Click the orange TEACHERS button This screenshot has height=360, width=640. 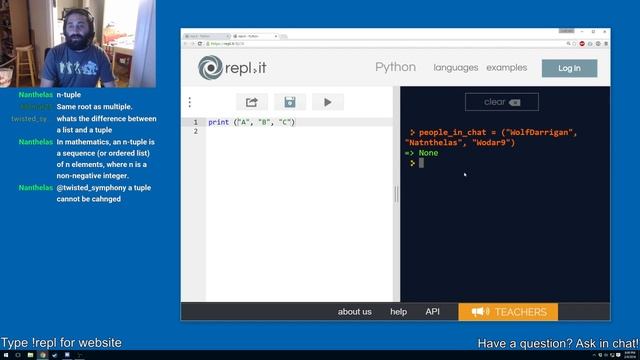tap(508, 312)
